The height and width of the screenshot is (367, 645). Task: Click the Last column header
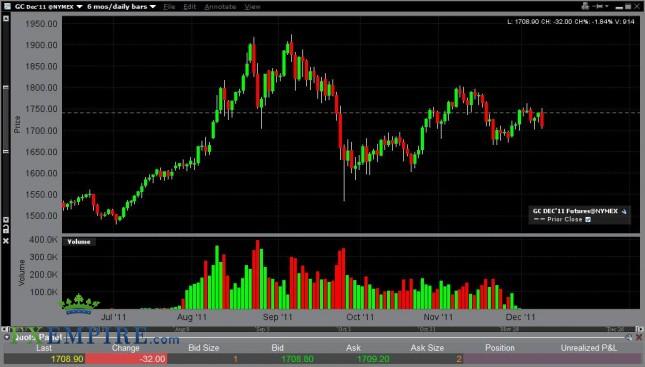[44, 348]
